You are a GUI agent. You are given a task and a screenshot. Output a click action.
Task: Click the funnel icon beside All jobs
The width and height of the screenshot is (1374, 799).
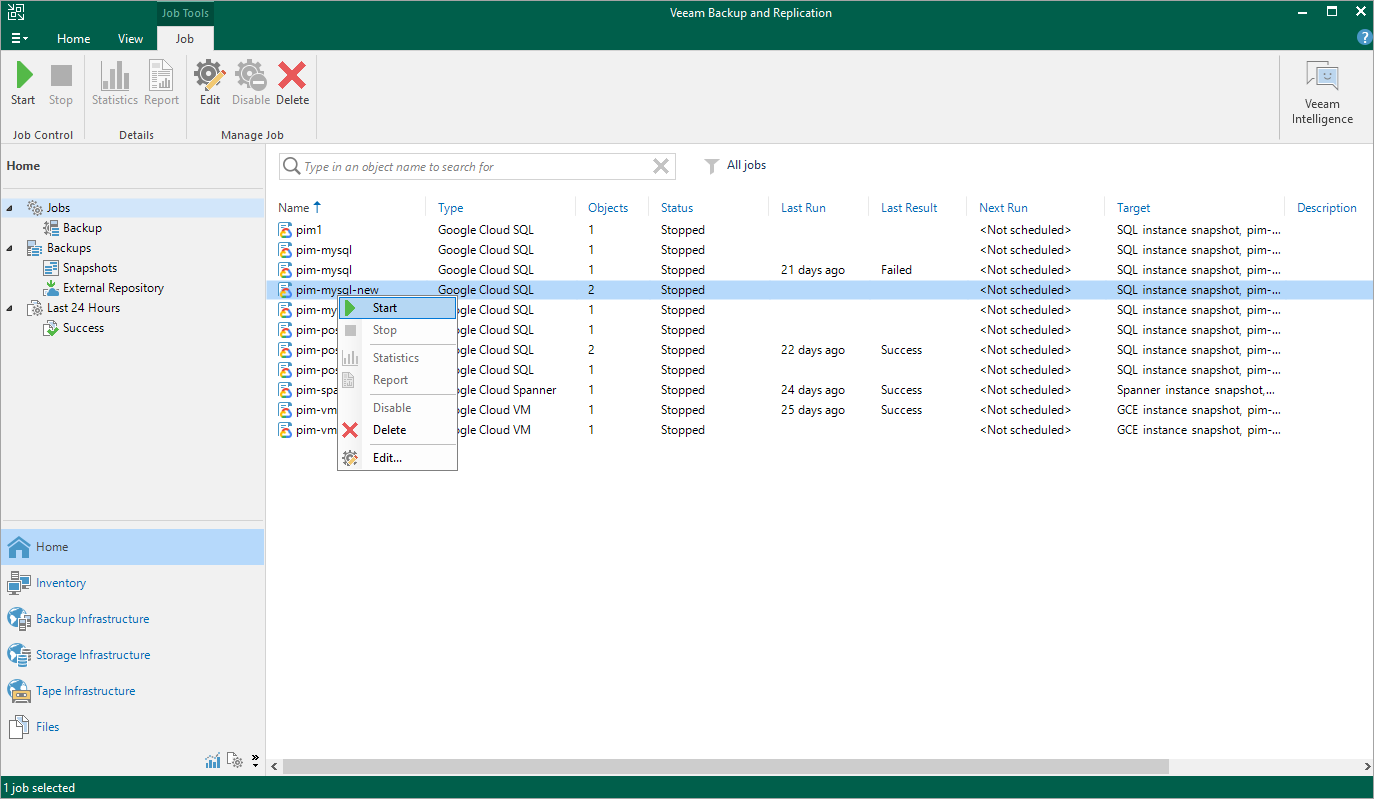[711, 166]
